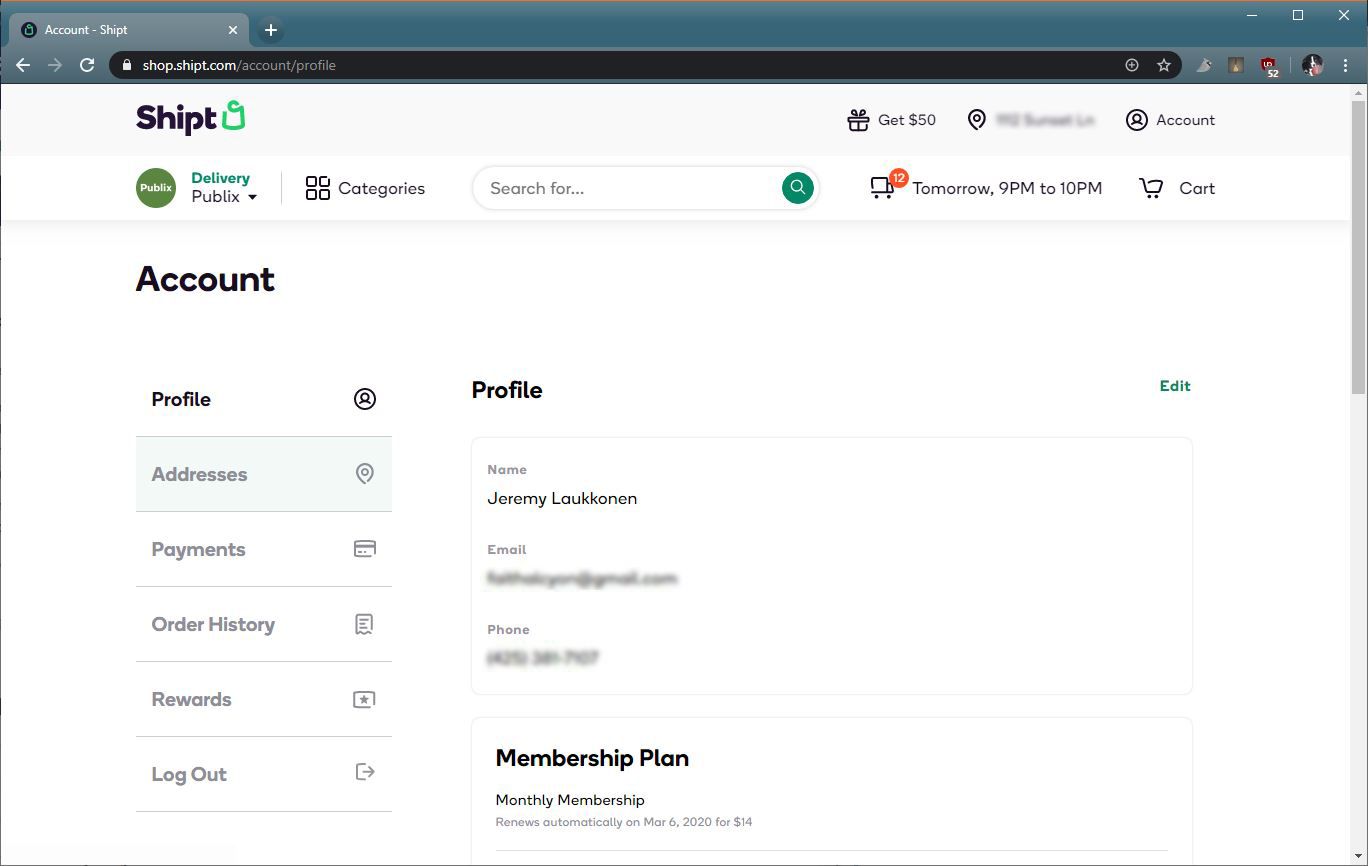Click the Publix store logo
1368x866 pixels.
(x=156, y=188)
